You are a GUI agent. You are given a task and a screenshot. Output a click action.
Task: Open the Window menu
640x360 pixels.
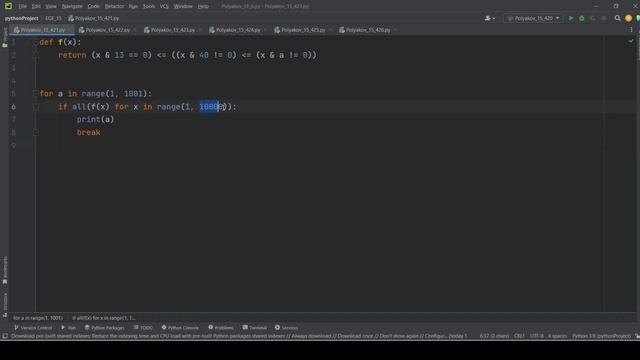click(x=183, y=6)
